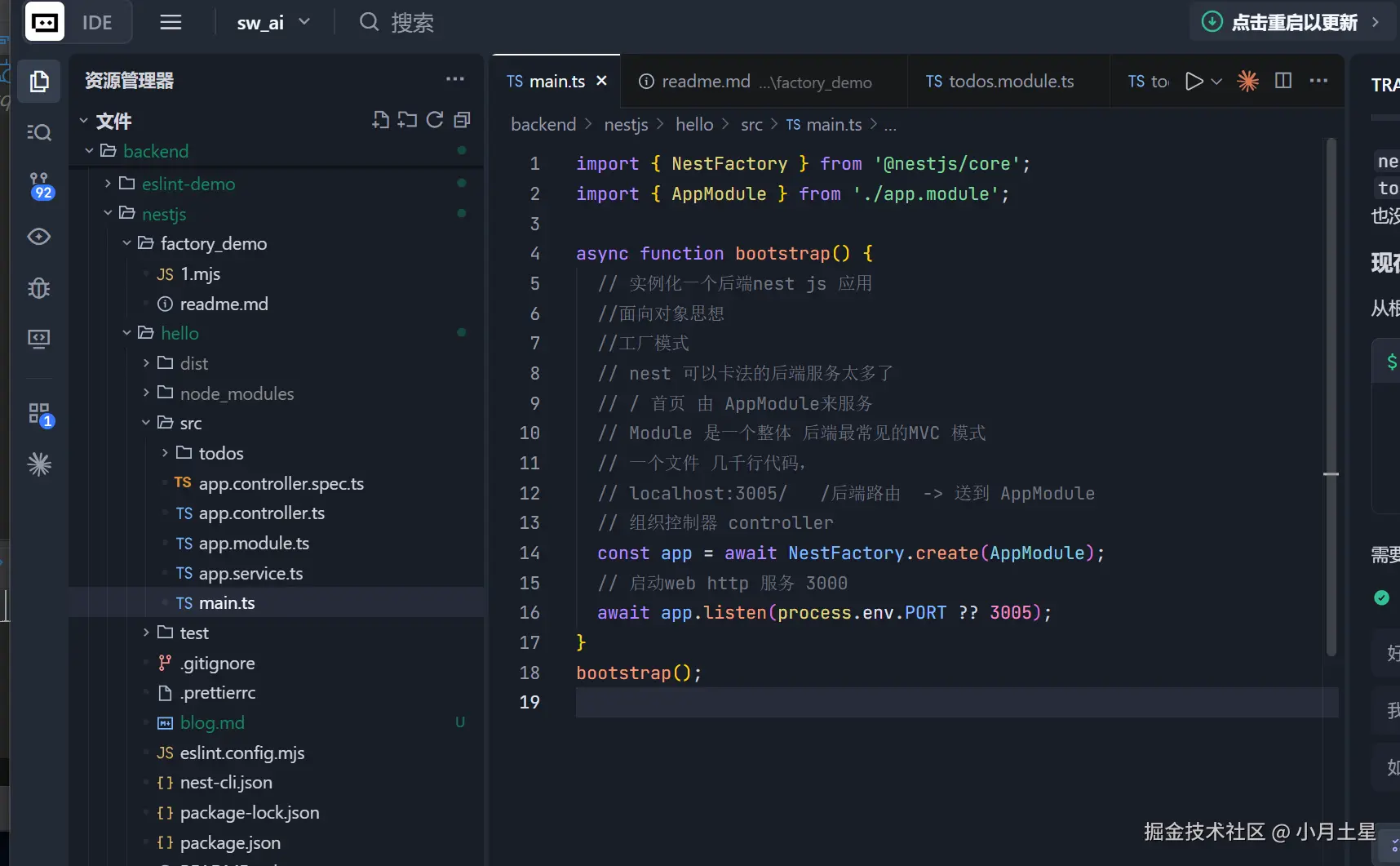This screenshot has height=866, width=1400.
Task: Expand the todos folder
Action: click(165, 453)
